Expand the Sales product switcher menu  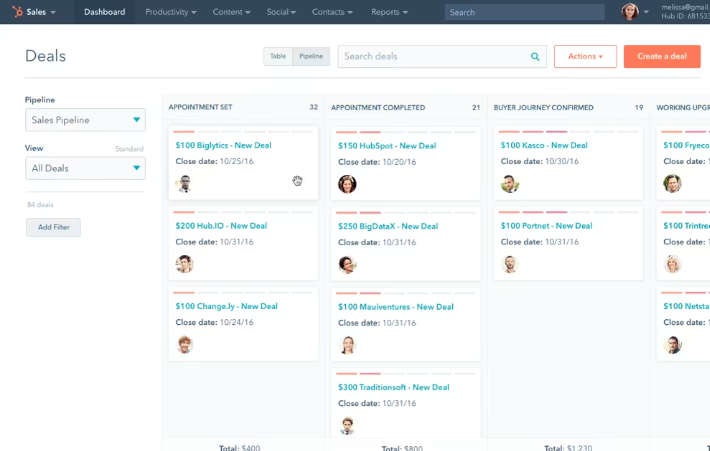tap(41, 12)
